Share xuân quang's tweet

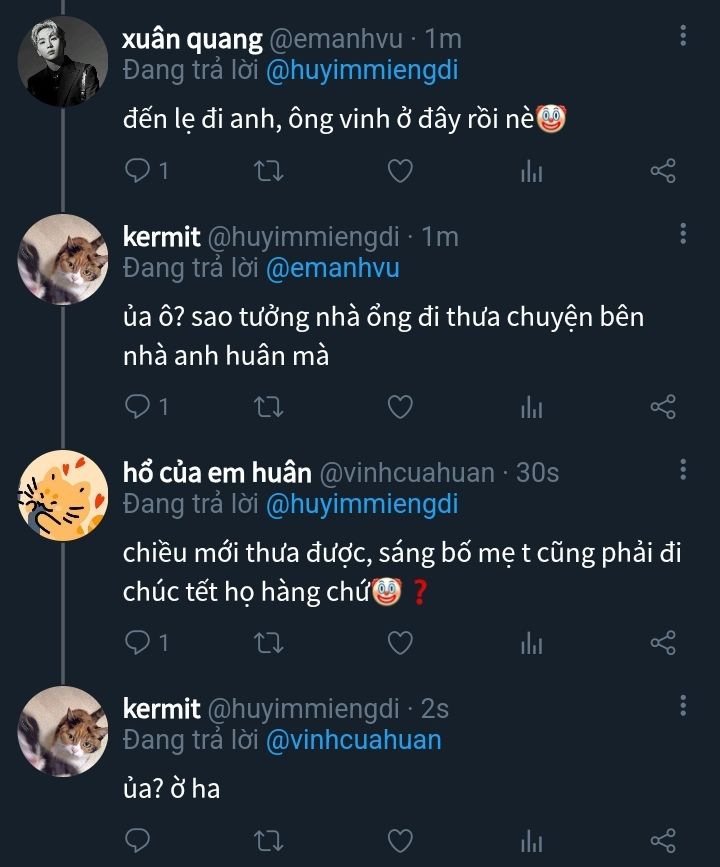pos(663,171)
